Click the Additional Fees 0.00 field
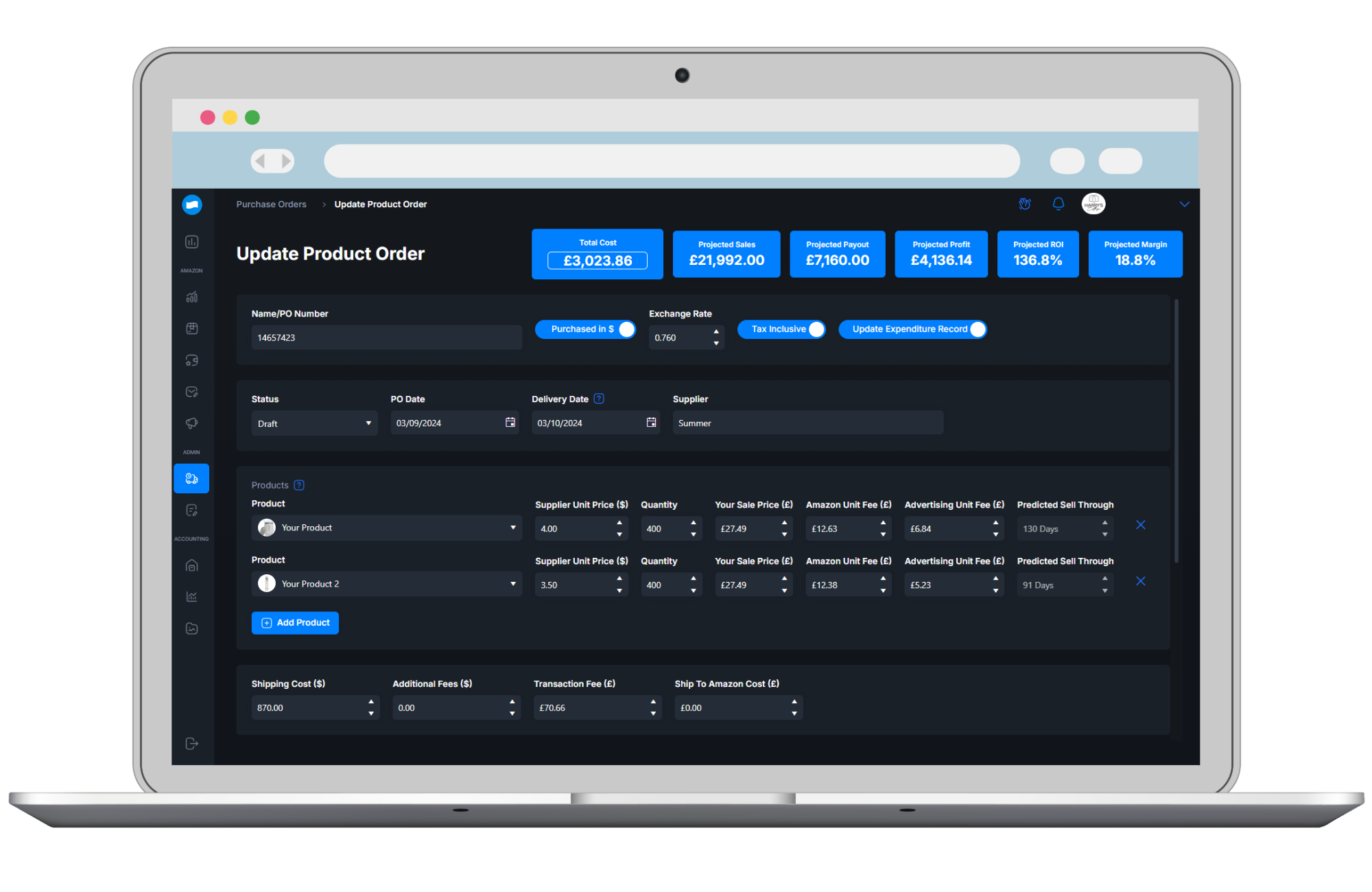The width and height of the screenshot is (1372, 892). (x=457, y=707)
